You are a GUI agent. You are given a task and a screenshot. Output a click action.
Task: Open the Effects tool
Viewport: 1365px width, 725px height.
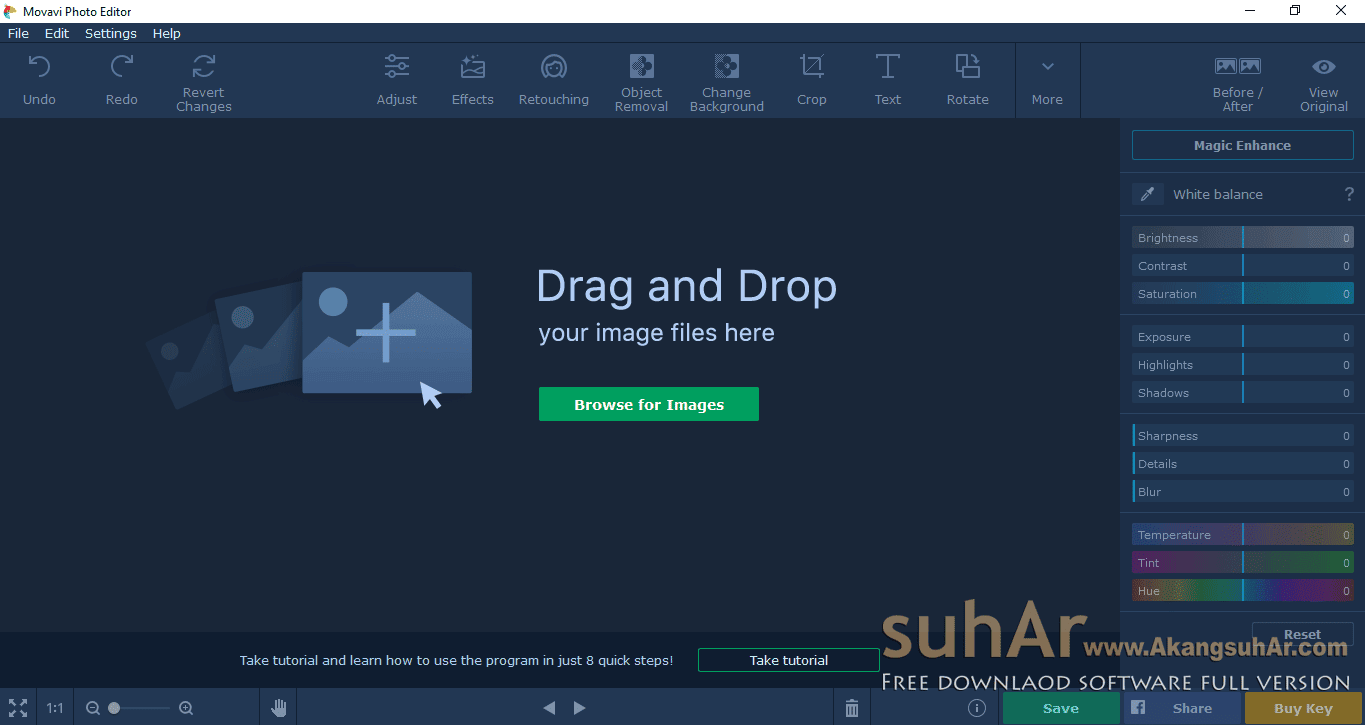click(473, 80)
